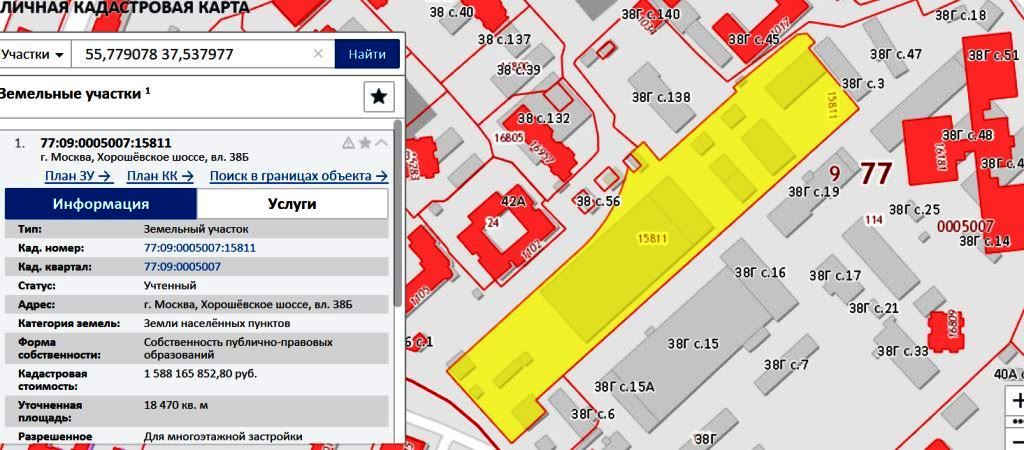
Task: Open the favorites list with the star button
Action: [x=379, y=96]
